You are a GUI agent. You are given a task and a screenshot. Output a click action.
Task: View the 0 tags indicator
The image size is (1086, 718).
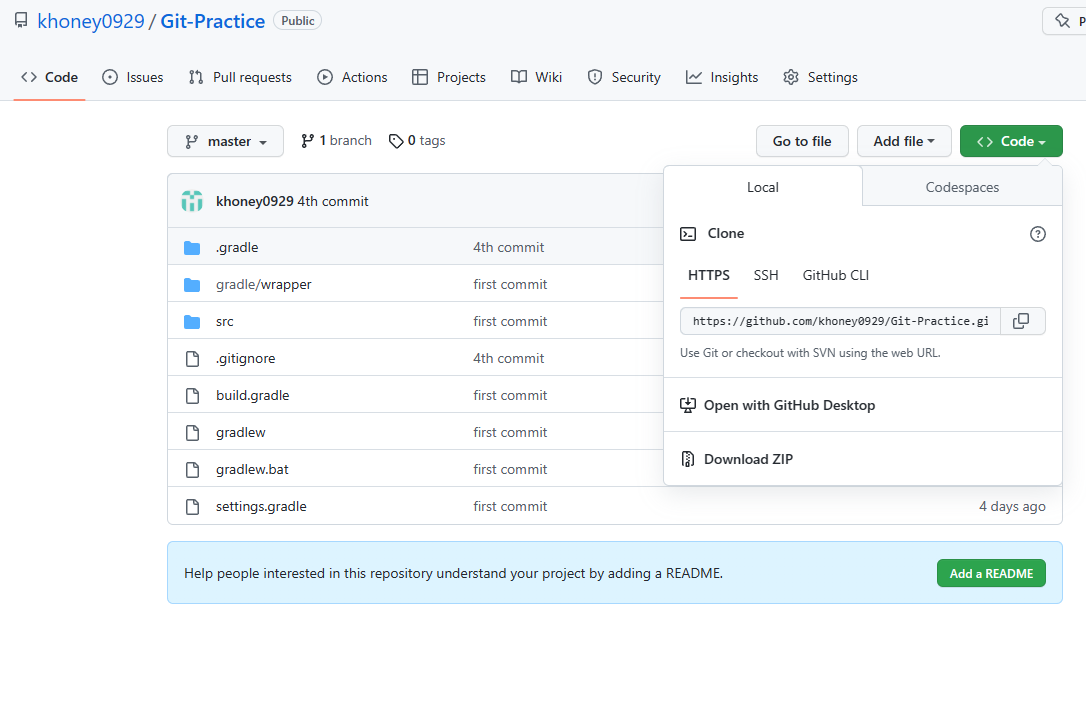416,140
